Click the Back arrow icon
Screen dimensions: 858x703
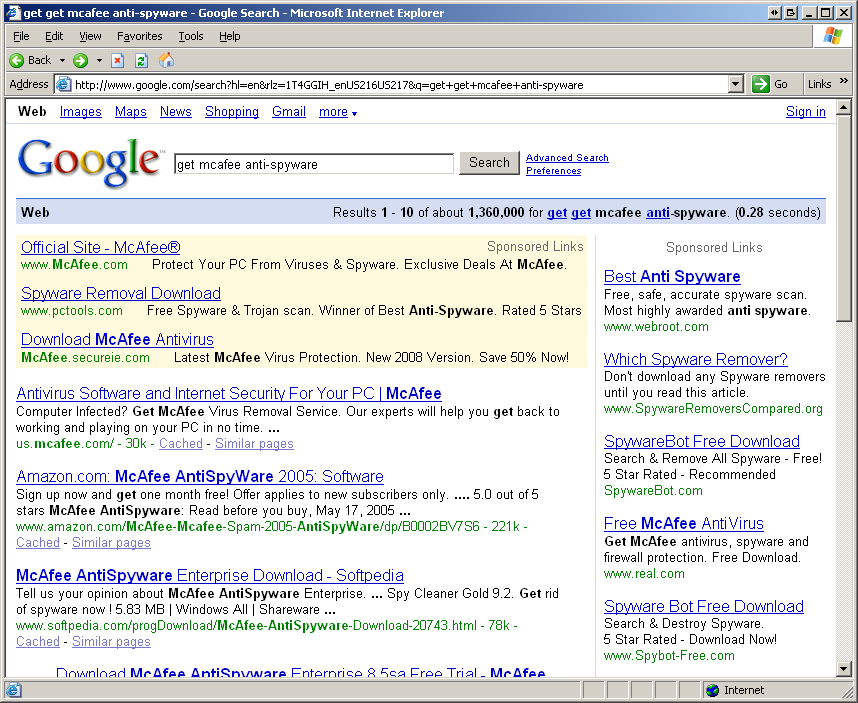click(17, 60)
